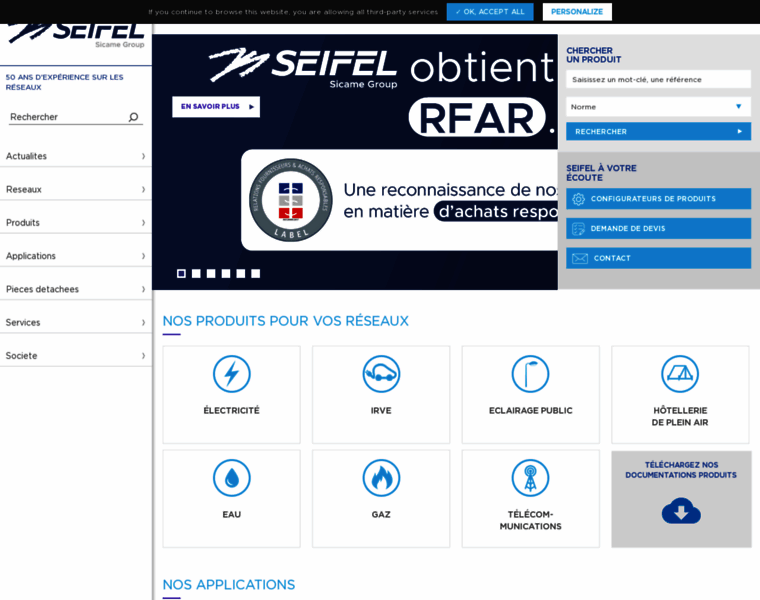Click the Personalize cookie button

(x=577, y=12)
